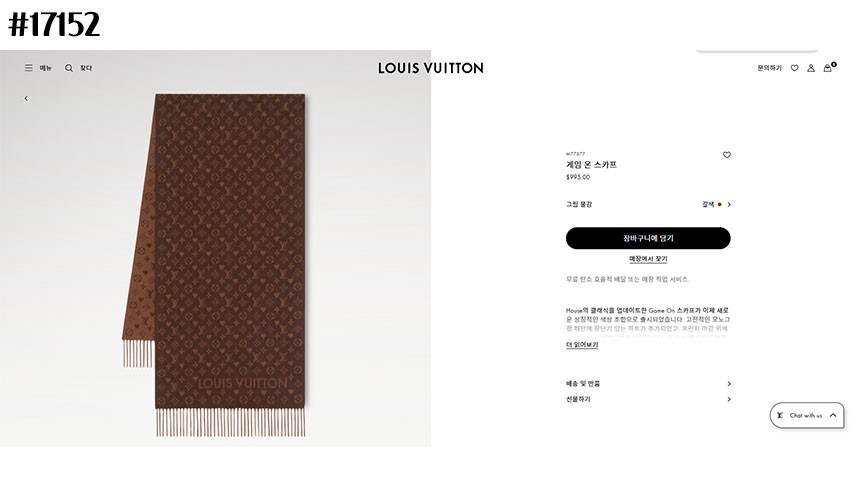Screen dimensions: 860x500
Task: Click the scarf product image
Action: [x=215, y=264]
